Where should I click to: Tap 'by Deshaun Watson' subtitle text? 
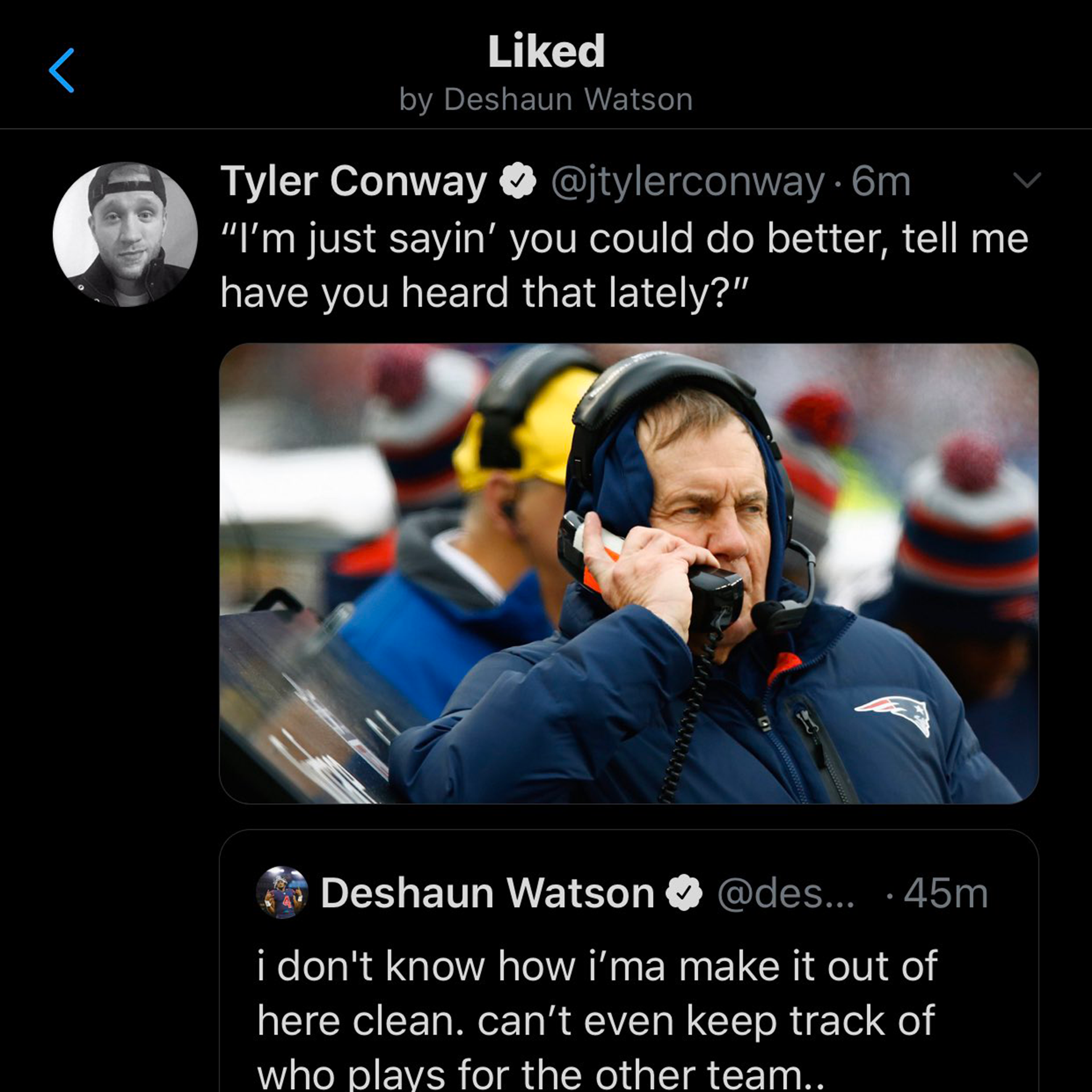pyautogui.click(x=546, y=100)
